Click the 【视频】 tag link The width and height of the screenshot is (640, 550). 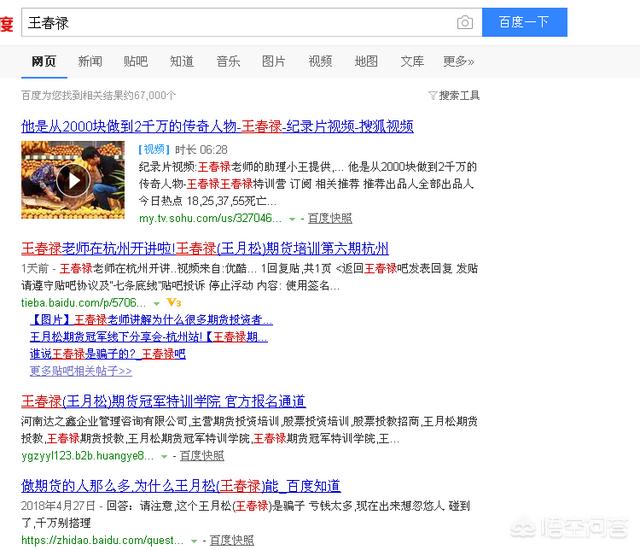click(x=154, y=150)
